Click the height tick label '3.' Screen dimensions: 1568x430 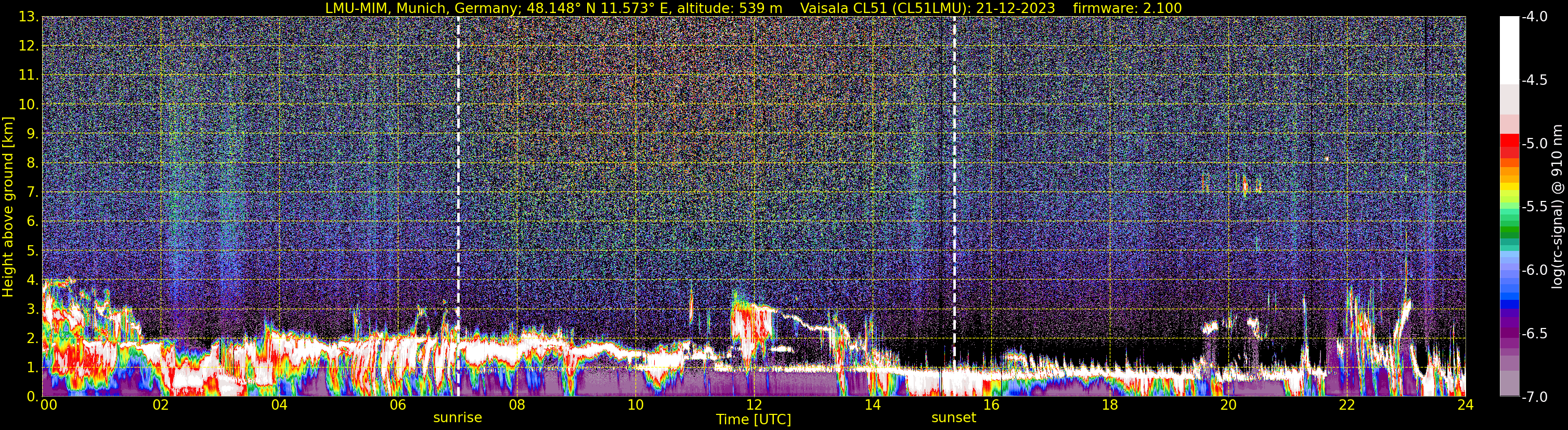[x=32, y=309]
